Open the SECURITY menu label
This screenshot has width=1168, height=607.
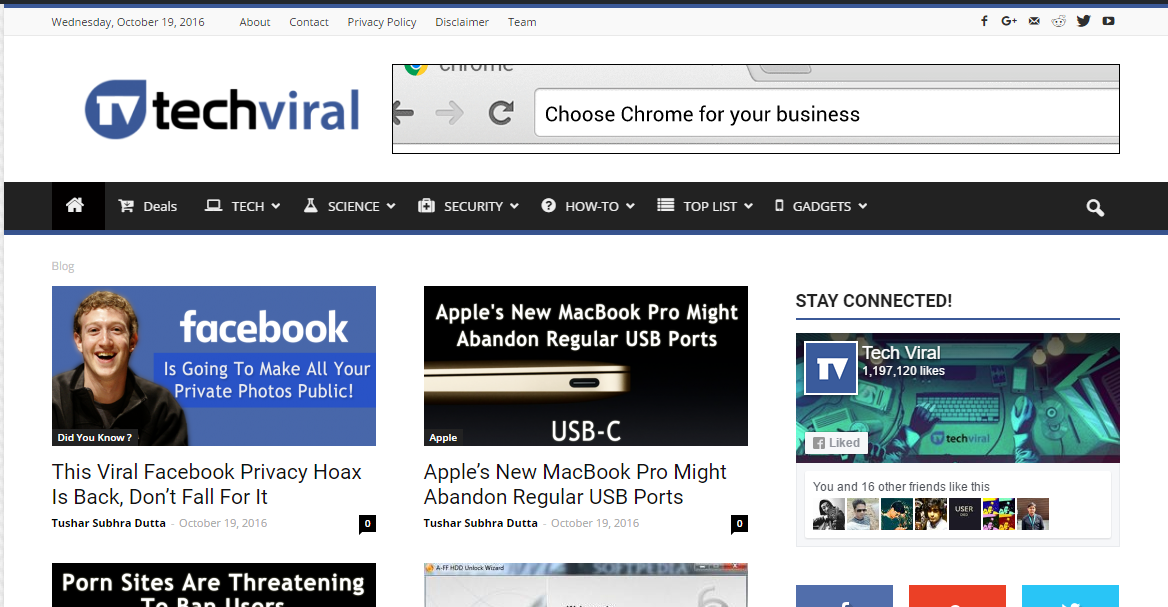474,206
